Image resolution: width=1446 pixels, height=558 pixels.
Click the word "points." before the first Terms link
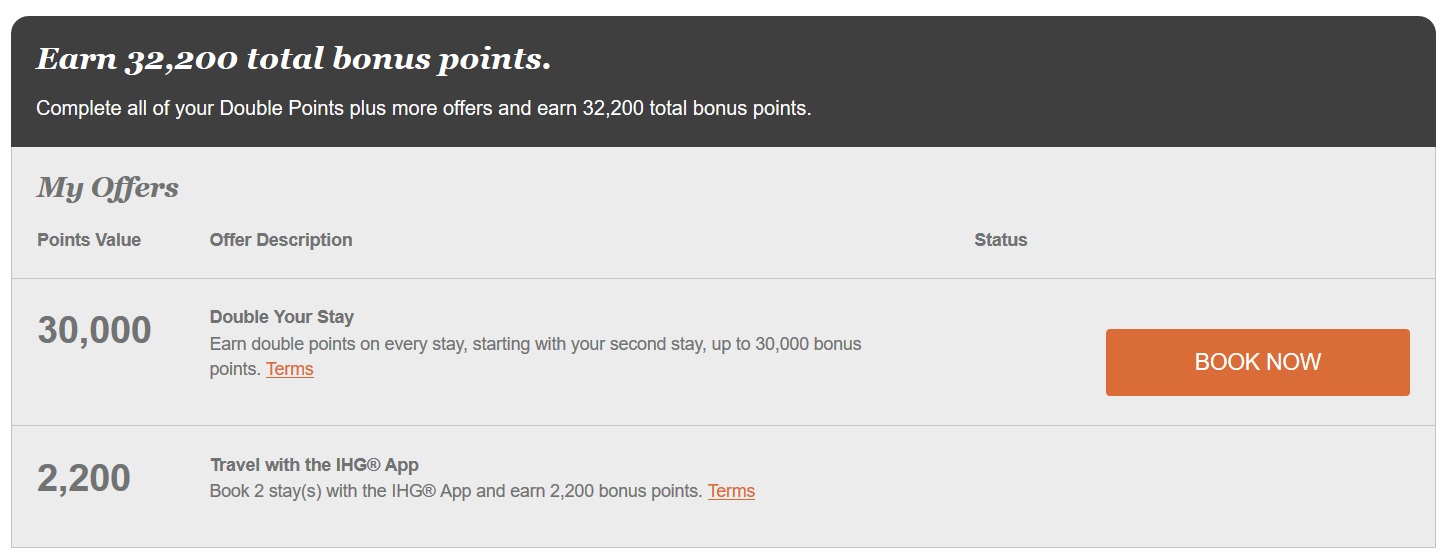coord(236,369)
